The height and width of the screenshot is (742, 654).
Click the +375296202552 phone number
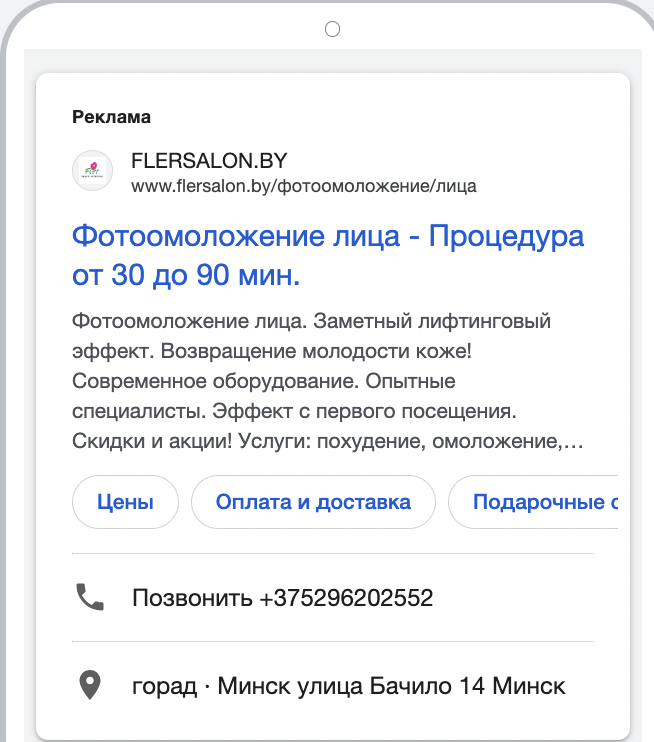coord(346,599)
